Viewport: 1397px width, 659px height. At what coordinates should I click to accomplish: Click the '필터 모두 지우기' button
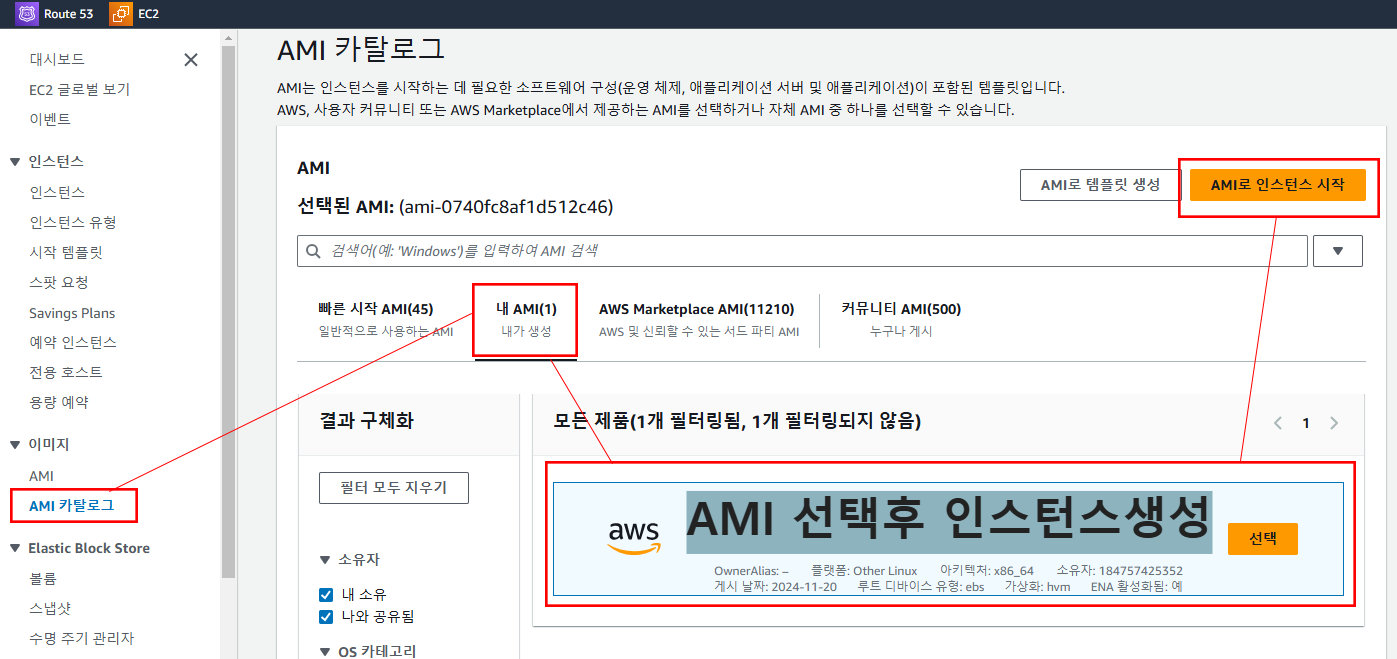pyautogui.click(x=394, y=488)
